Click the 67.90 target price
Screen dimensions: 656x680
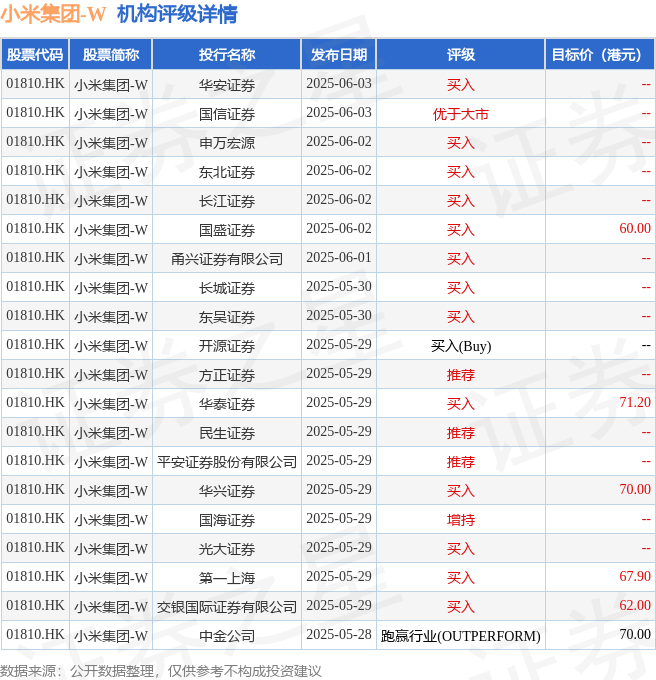pyautogui.click(x=635, y=576)
